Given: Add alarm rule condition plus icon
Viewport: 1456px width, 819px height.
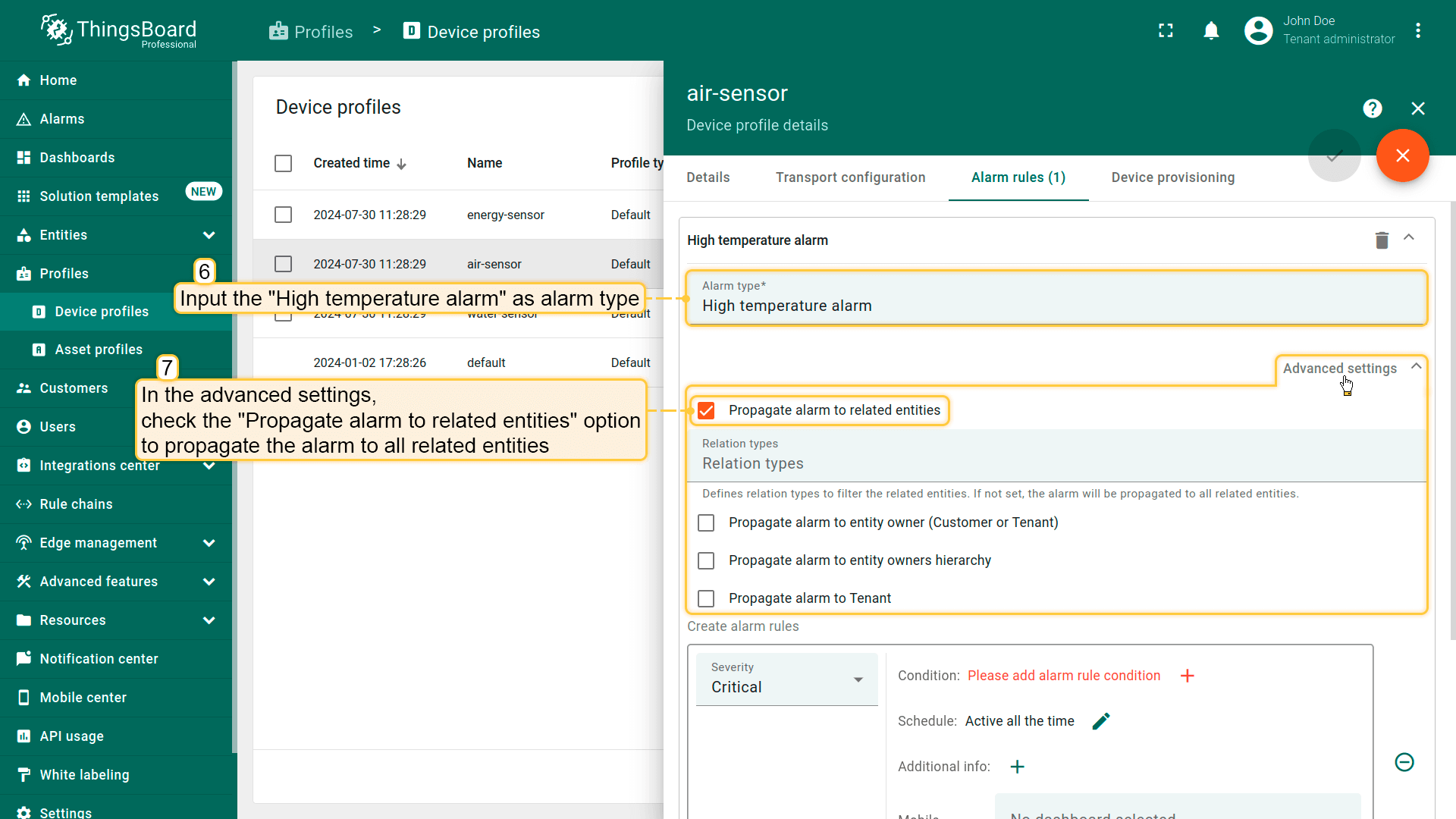Looking at the screenshot, I should click(1188, 676).
